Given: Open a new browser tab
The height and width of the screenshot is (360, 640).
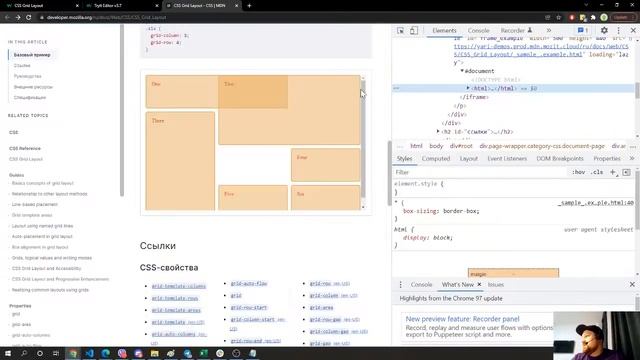Looking at the screenshot, I should tap(249, 6).
